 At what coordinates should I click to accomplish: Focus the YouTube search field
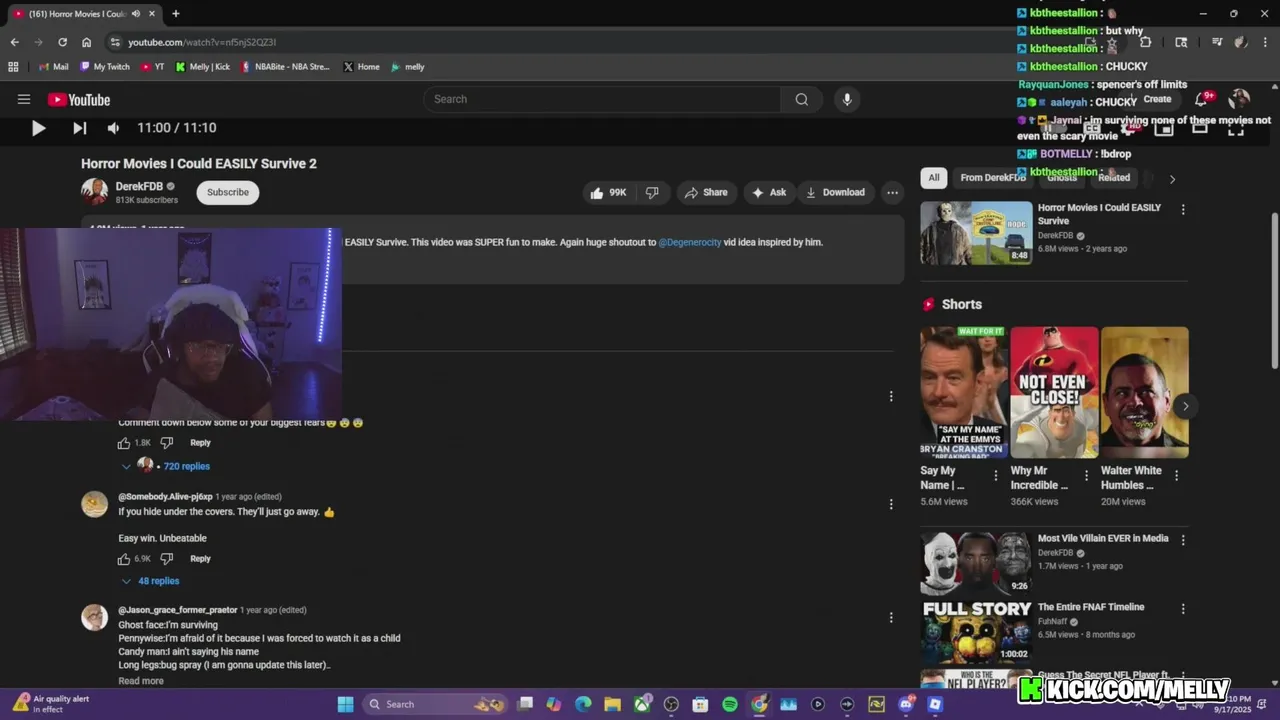pyautogui.click(x=602, y=99)
